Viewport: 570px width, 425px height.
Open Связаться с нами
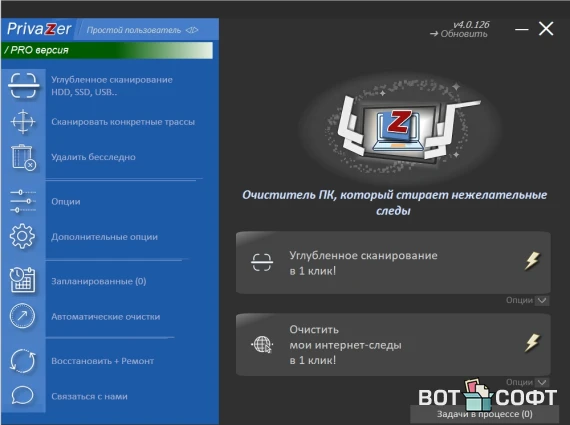coord(89,396)
